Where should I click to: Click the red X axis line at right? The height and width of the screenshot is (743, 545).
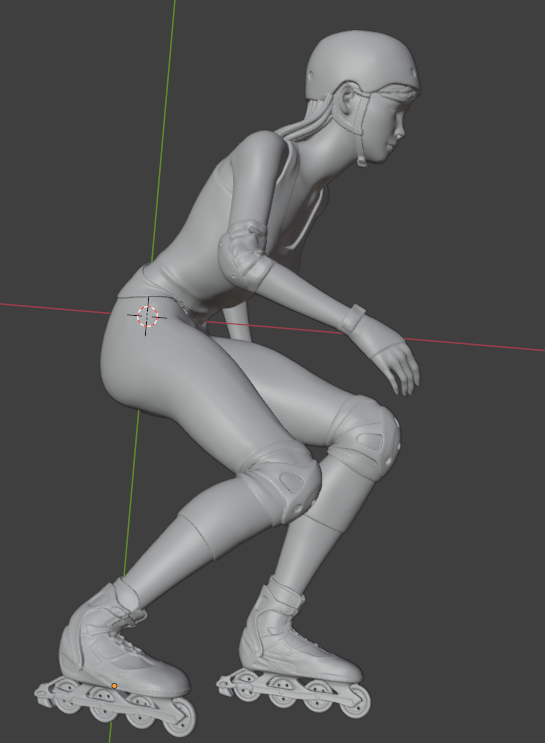(474, 344)
